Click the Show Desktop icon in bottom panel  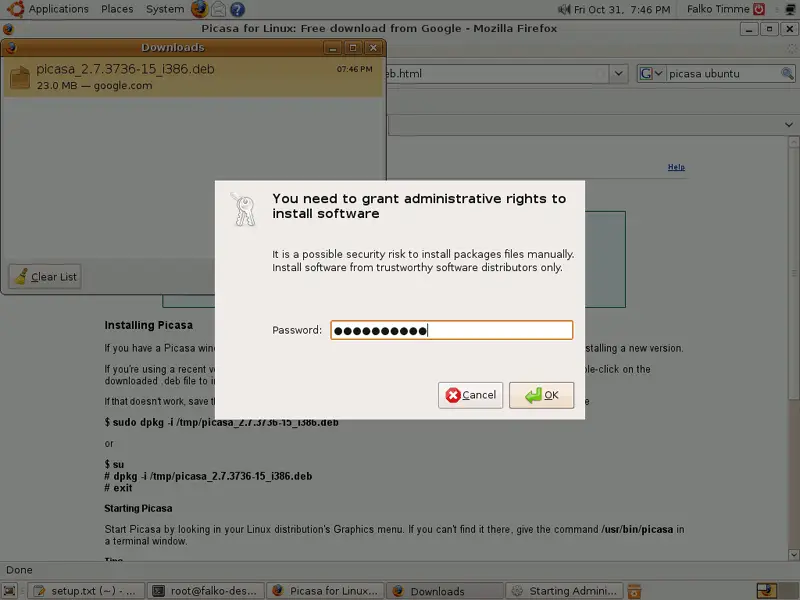(10, 591)
